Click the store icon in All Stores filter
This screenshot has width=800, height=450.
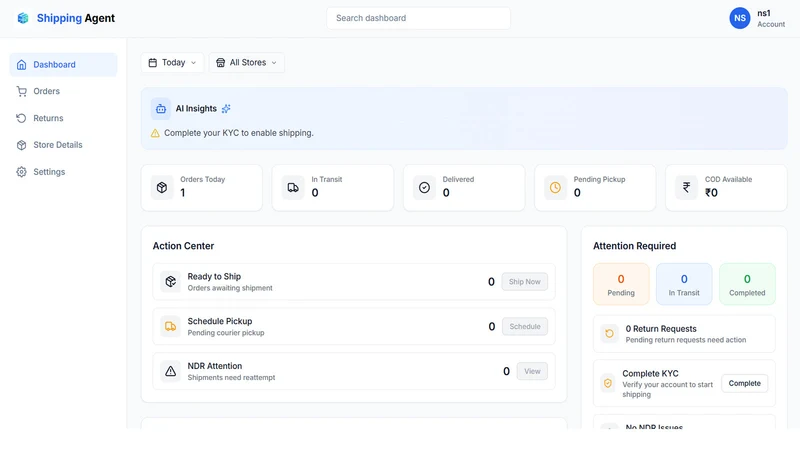[220, 63]
